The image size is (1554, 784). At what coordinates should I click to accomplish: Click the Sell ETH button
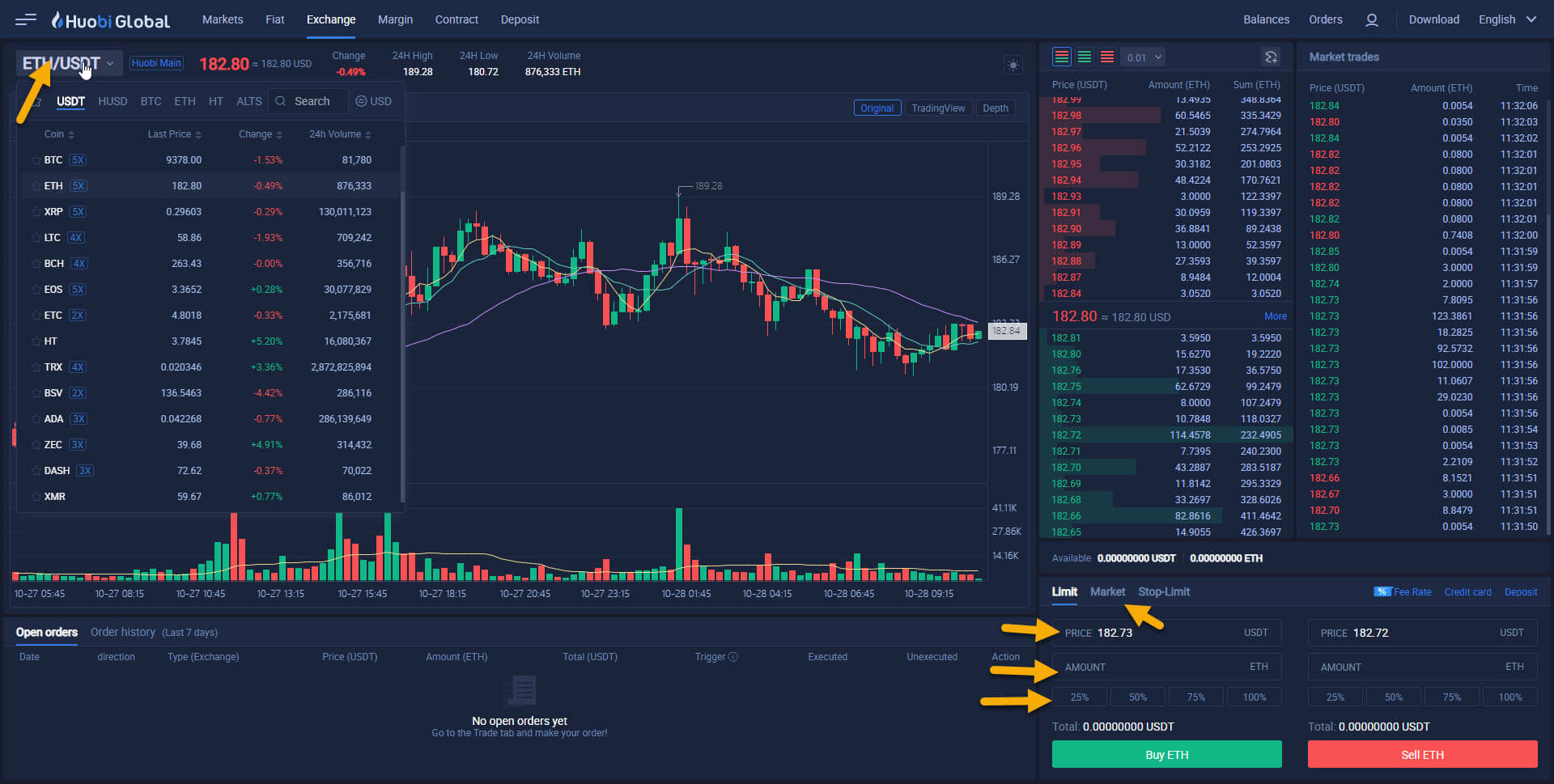pyautogui.click(x=1423, y=754)
